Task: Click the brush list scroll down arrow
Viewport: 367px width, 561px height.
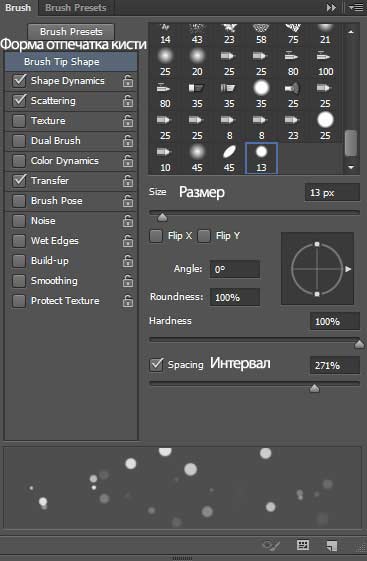Action: tap(351, 167)
